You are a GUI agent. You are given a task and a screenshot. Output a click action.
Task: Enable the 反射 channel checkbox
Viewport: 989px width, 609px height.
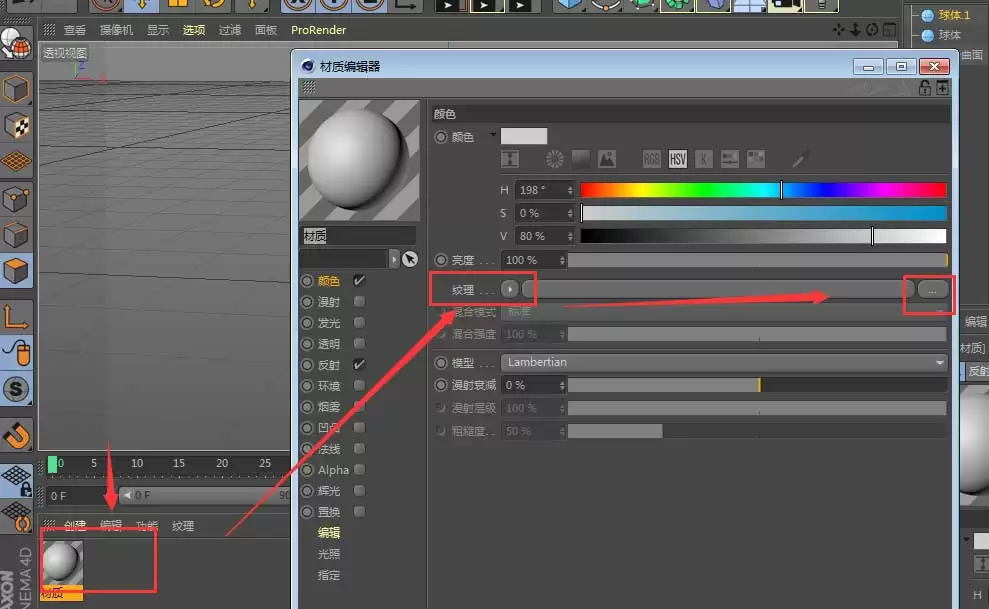click(x=358, y=364)
